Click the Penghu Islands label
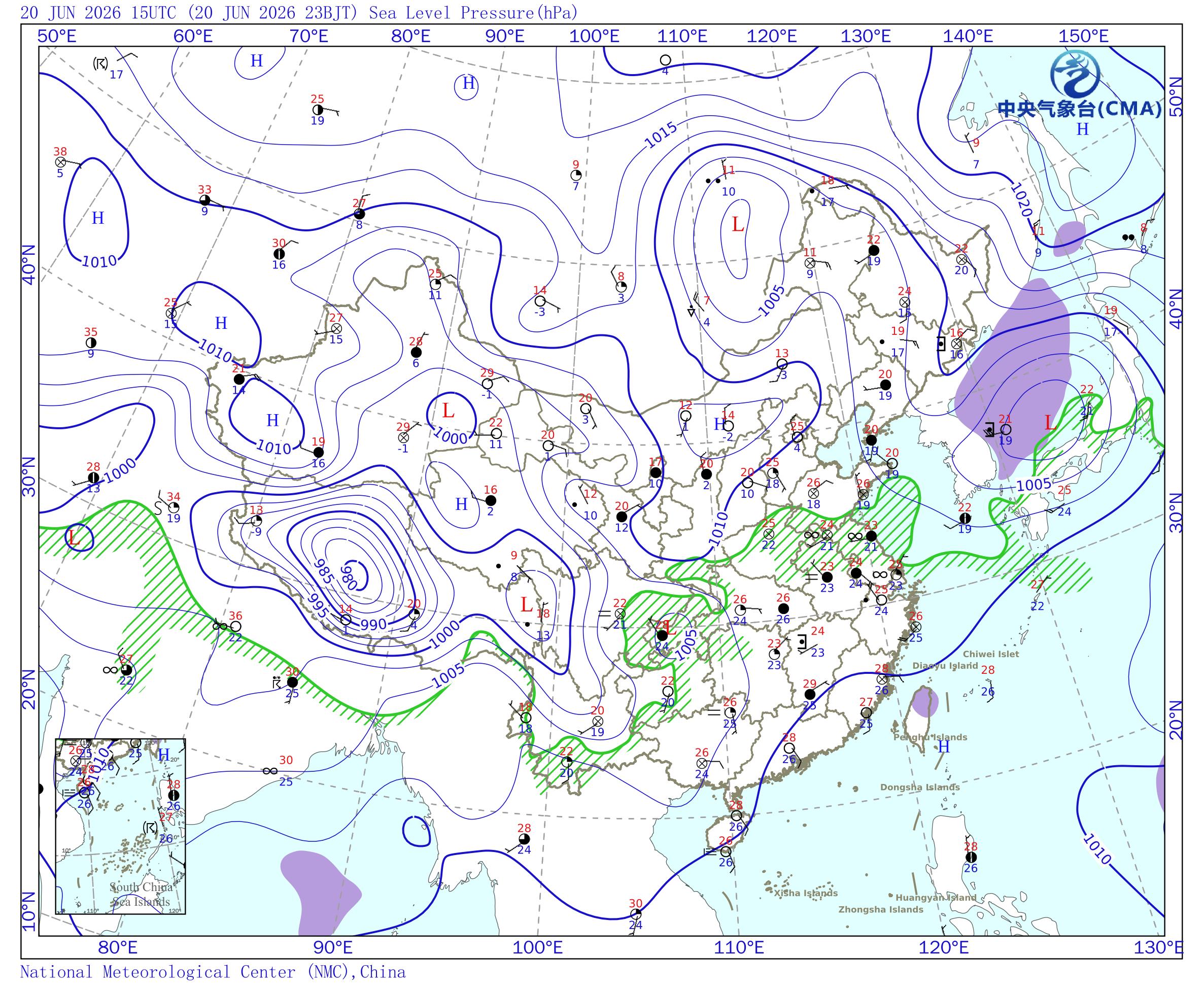The image size is (1204, 989). (x=930, y=737)
